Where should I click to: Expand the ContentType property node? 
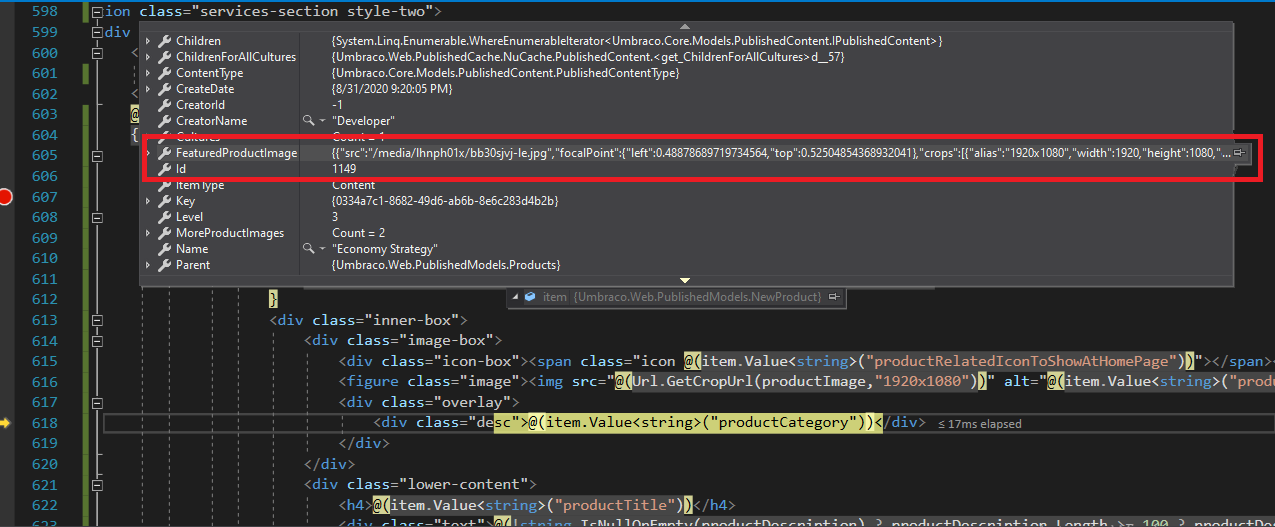[x=148, y=73]
